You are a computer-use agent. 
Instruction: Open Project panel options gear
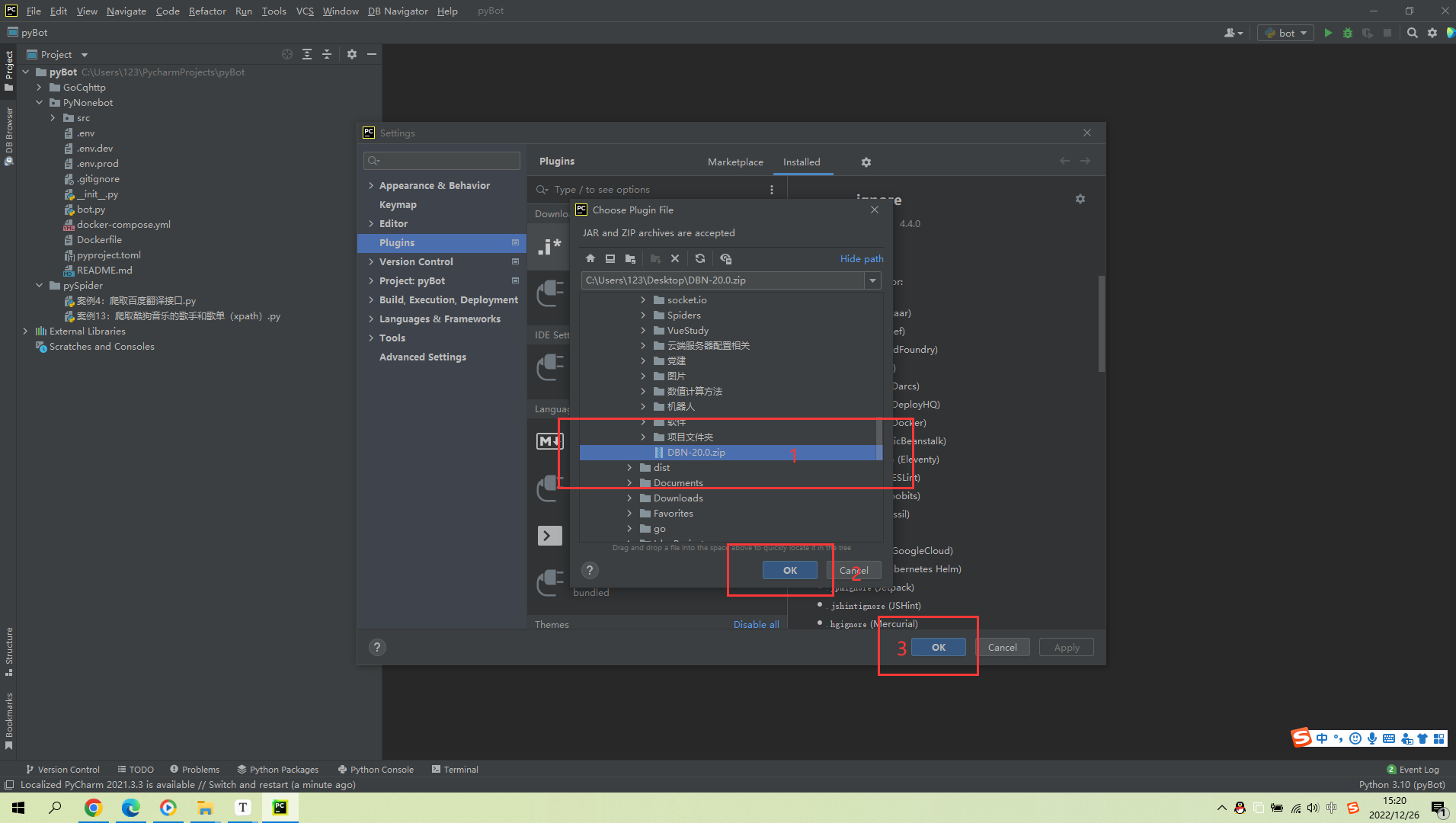coord(352,54)
